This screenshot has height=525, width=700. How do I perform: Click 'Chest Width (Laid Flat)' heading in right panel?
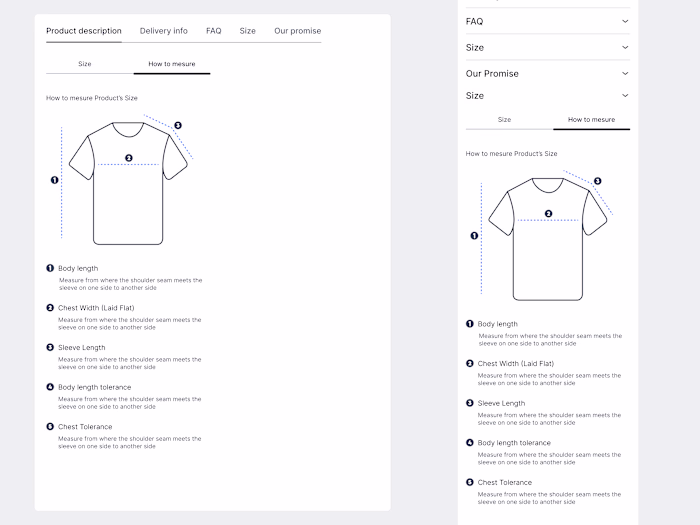pos(516,364)
